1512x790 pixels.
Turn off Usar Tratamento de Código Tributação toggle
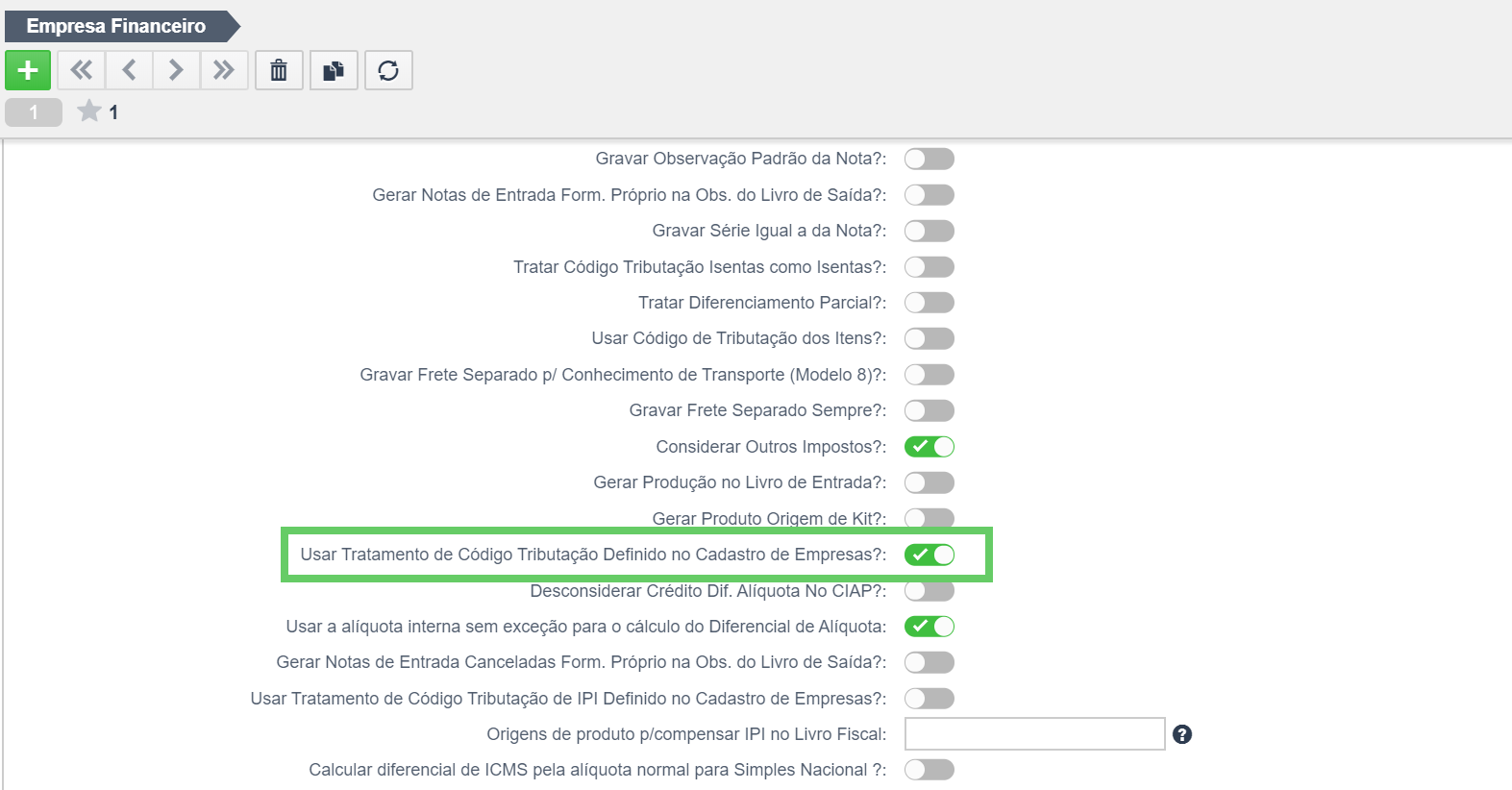coord(930,555)
